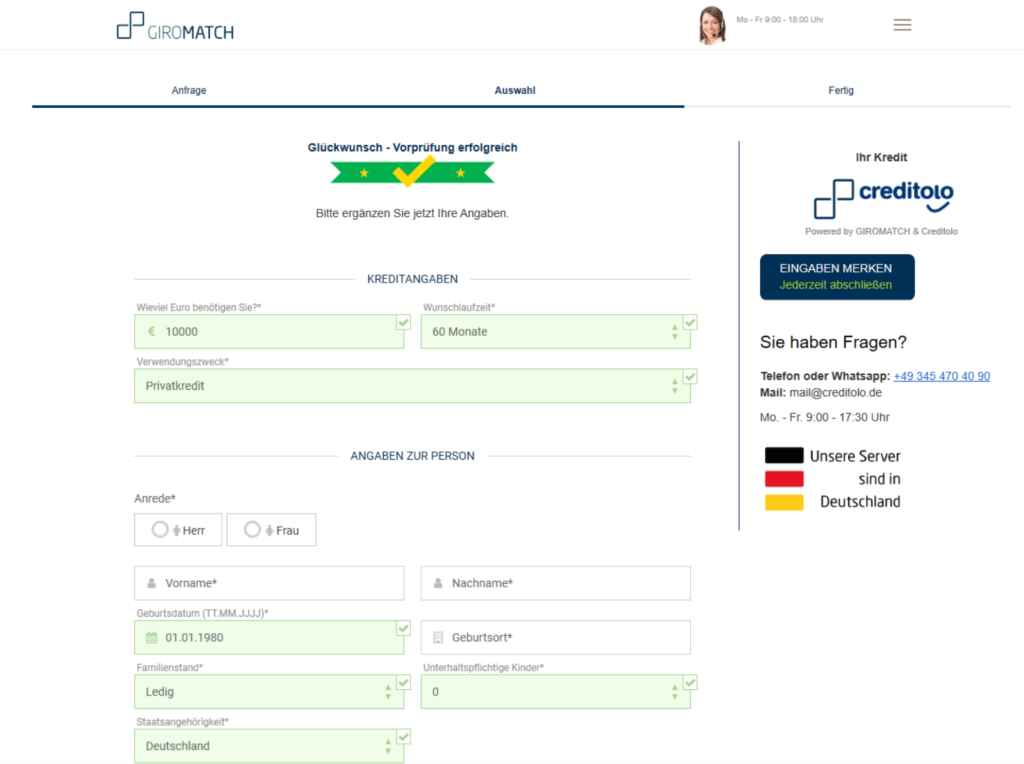Image resolution: width=1024 pixels, height=764 pixels.
Task: Click the 'Mo. - Fr. 9:00 - 17:30 Uhr' text
Action: [824, 417]
